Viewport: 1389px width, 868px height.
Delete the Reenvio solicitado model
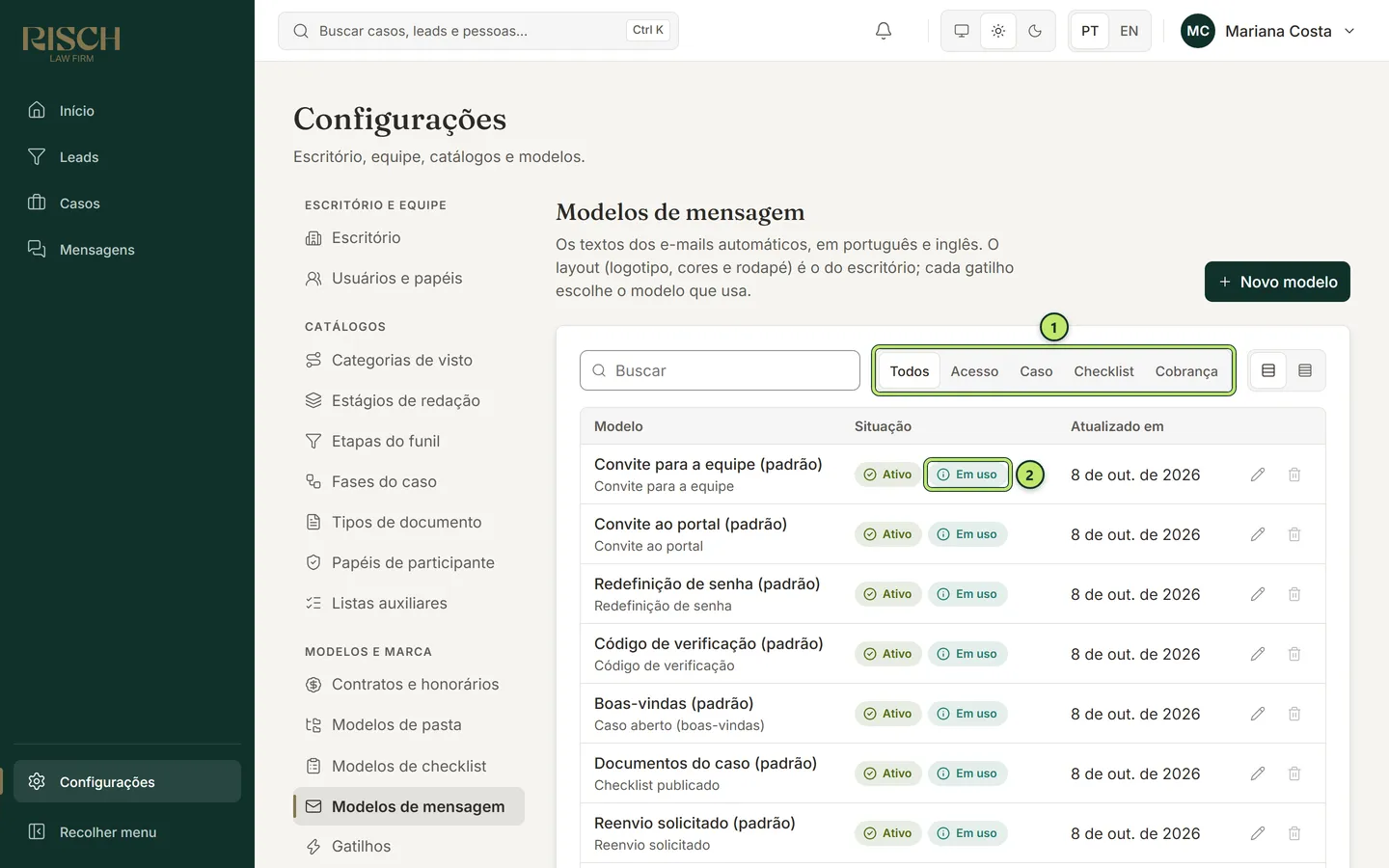[x=1294, y=833]
